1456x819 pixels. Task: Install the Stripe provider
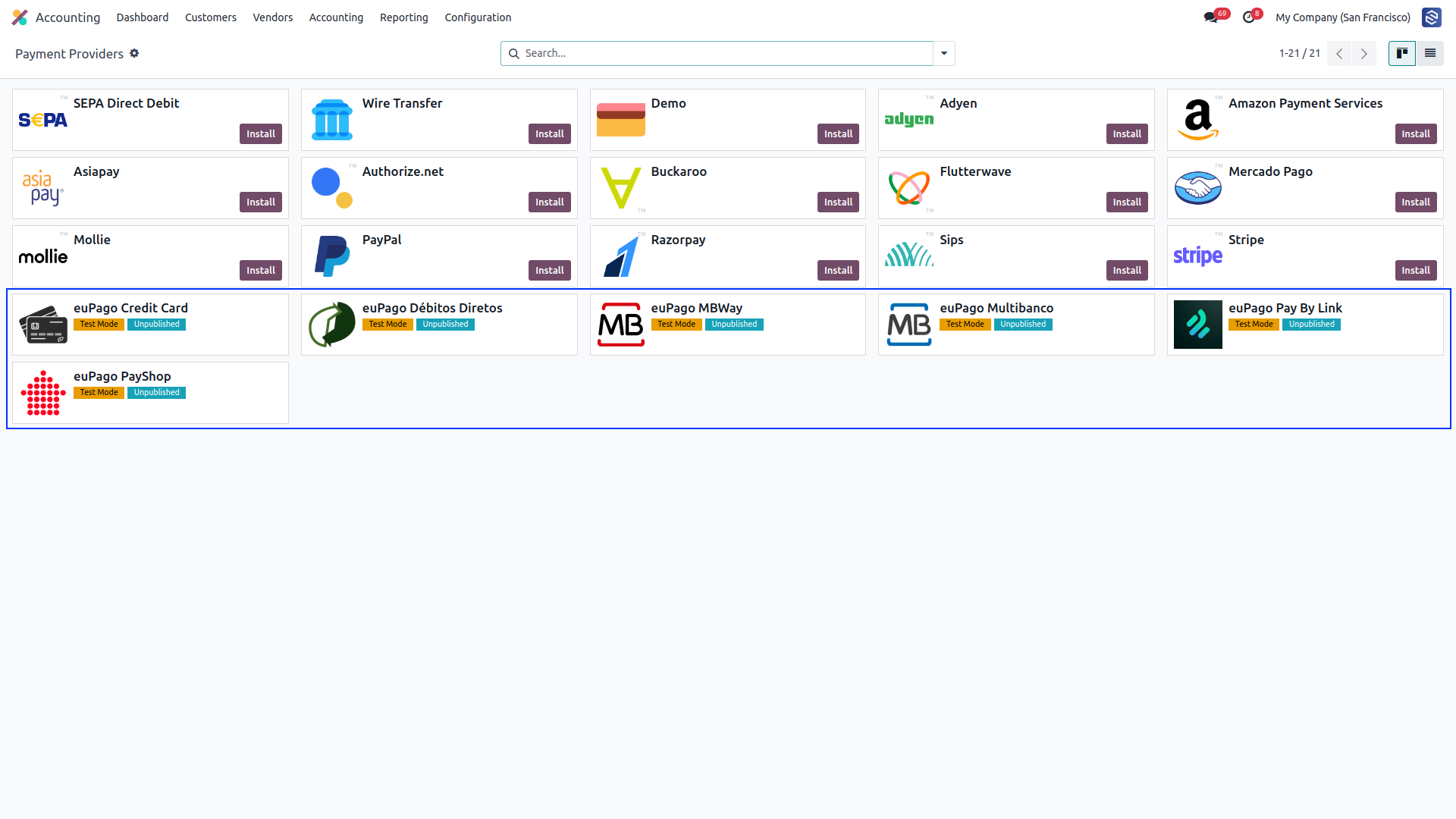point(1416,271)
